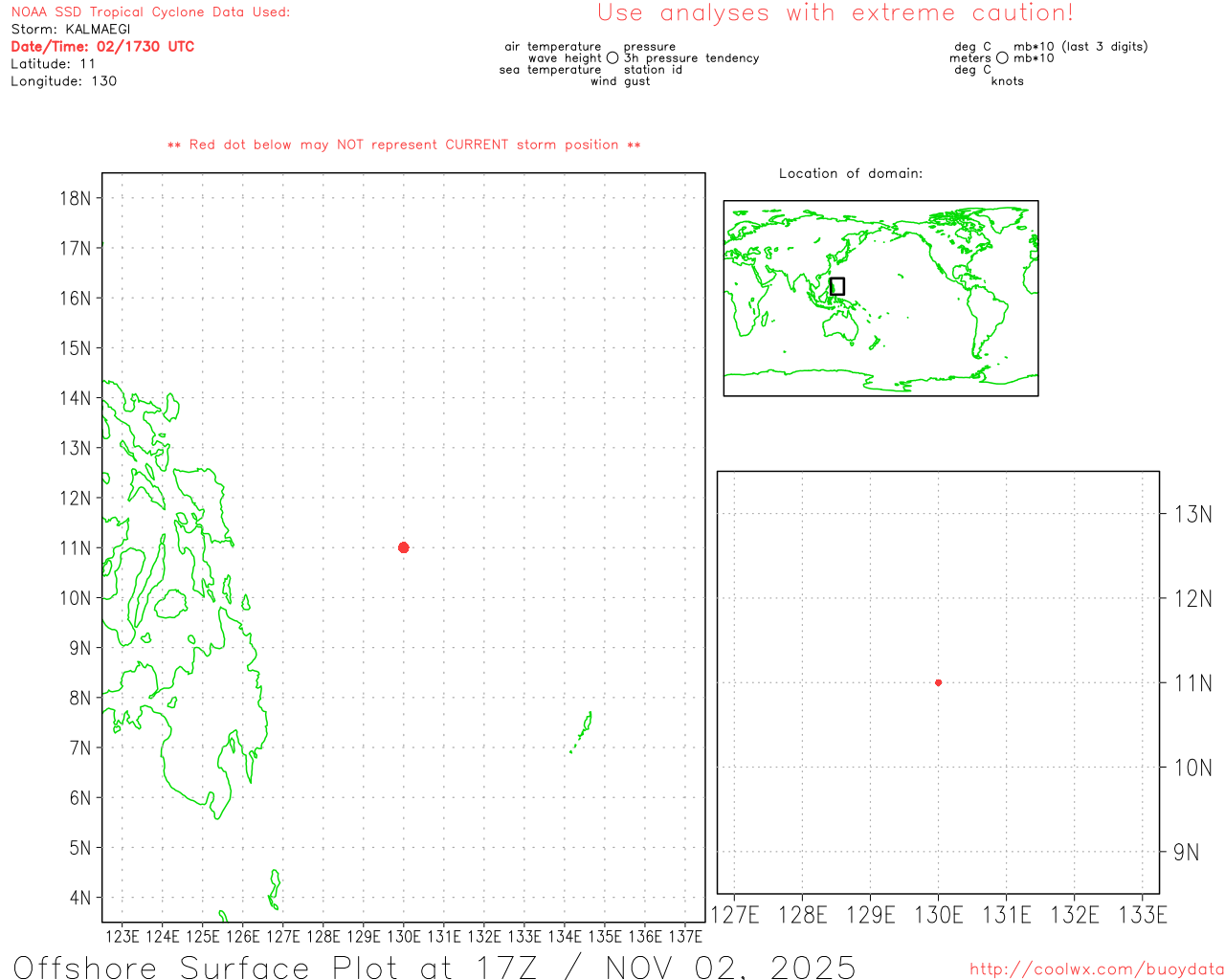Image resolution: width=1225 pixels, height=980 pixels.
Task: Click the red dot disclaimer note
Action: [x=404, y=145]
